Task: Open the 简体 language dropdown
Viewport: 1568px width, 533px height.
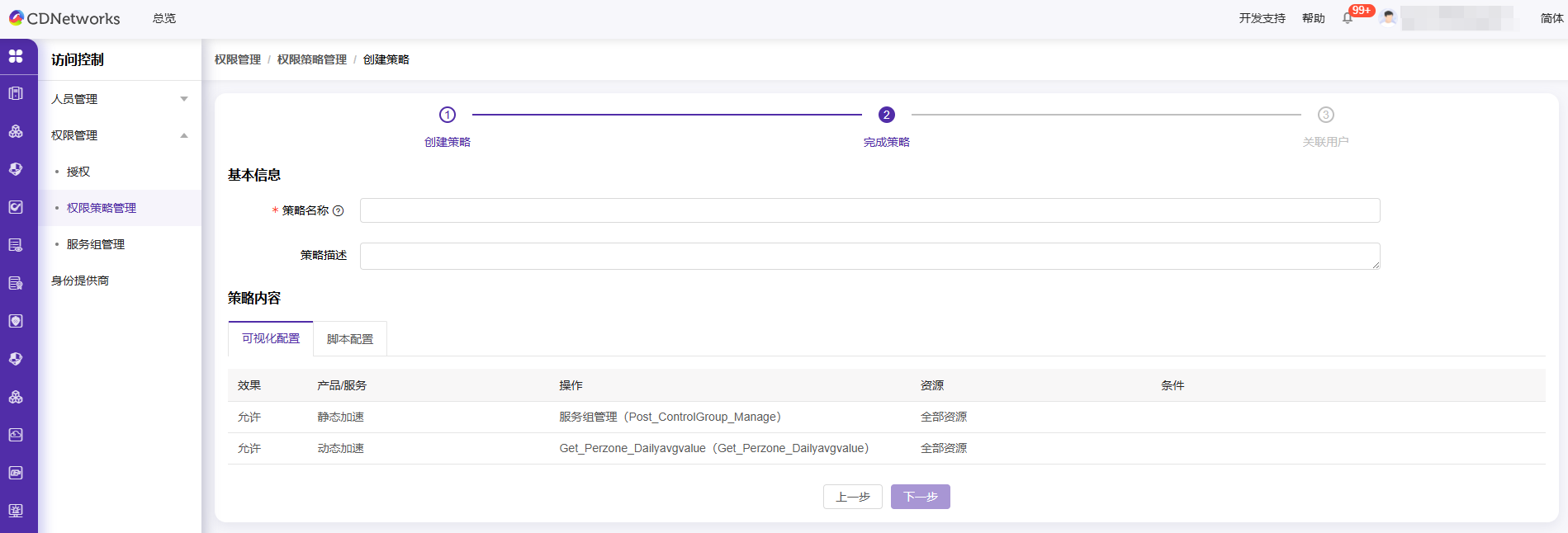Action: click(1551, 18)
